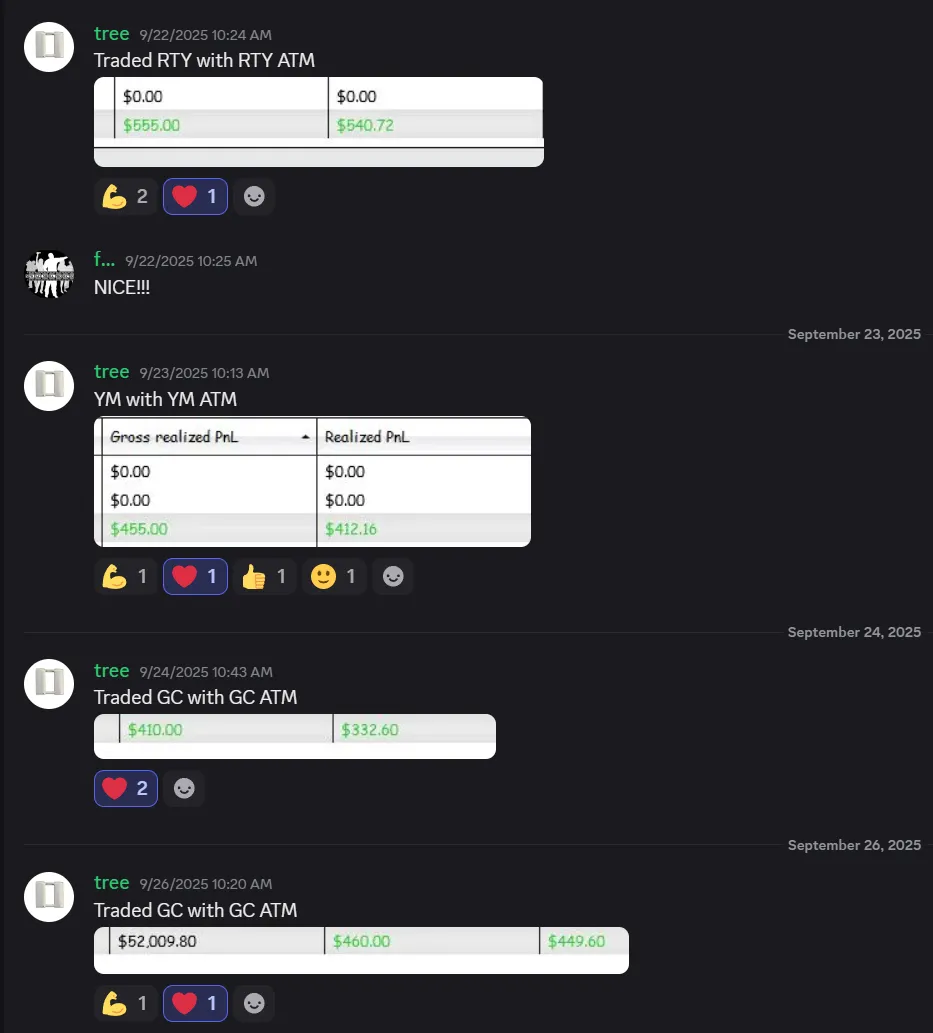
Task: Click the avatar beside the NICE!!! message
Action: pos(49,274)
